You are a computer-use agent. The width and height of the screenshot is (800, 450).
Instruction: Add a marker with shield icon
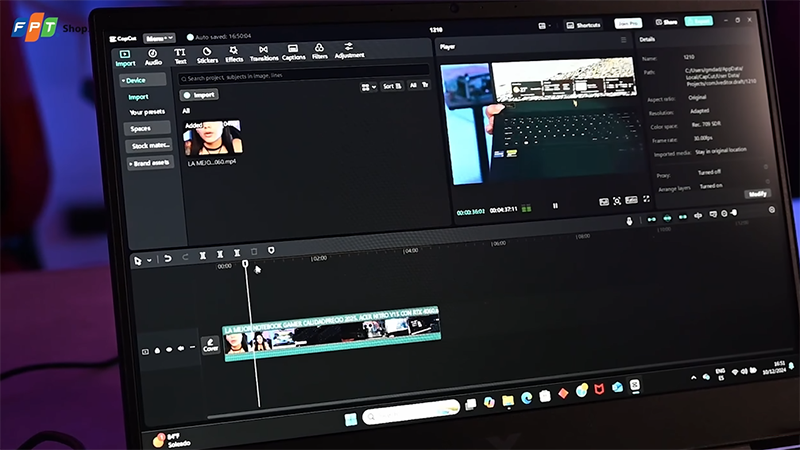pos(271,250)
